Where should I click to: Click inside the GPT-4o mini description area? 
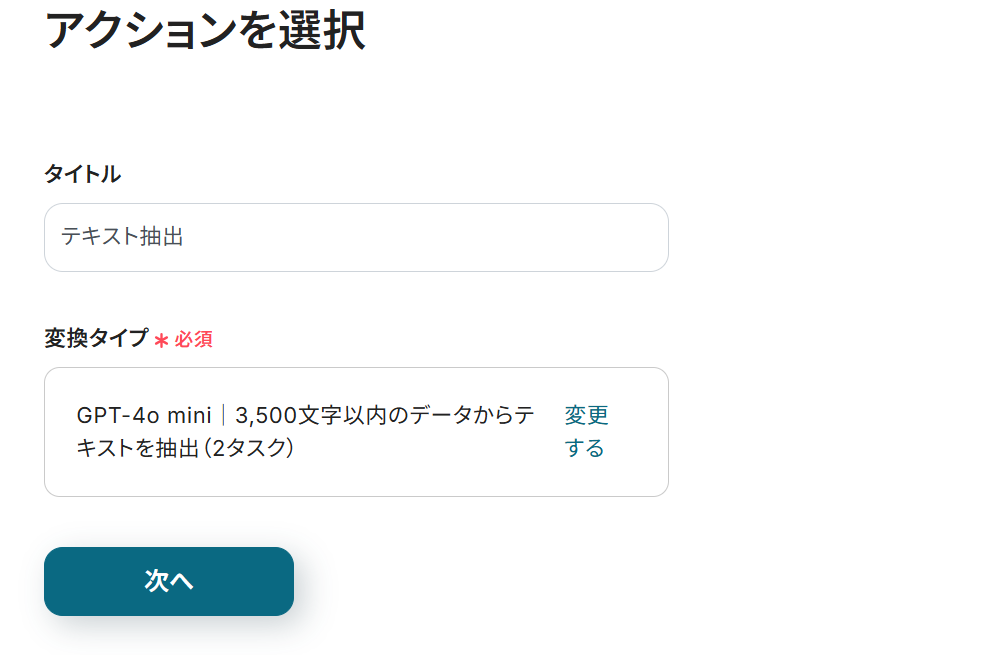coord(300,432)
